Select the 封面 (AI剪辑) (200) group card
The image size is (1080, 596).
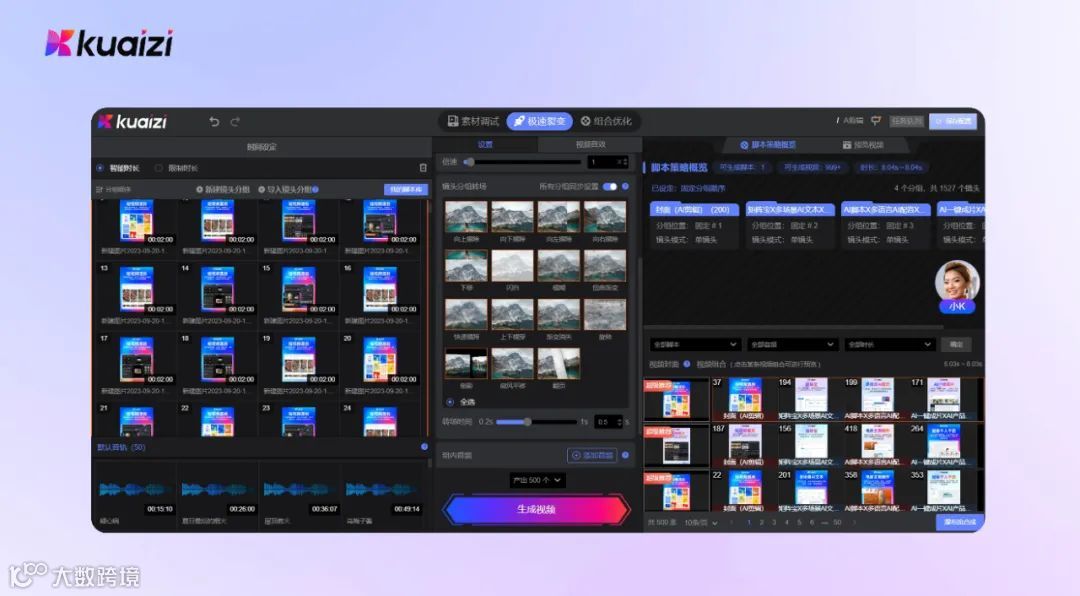(694, 224)
